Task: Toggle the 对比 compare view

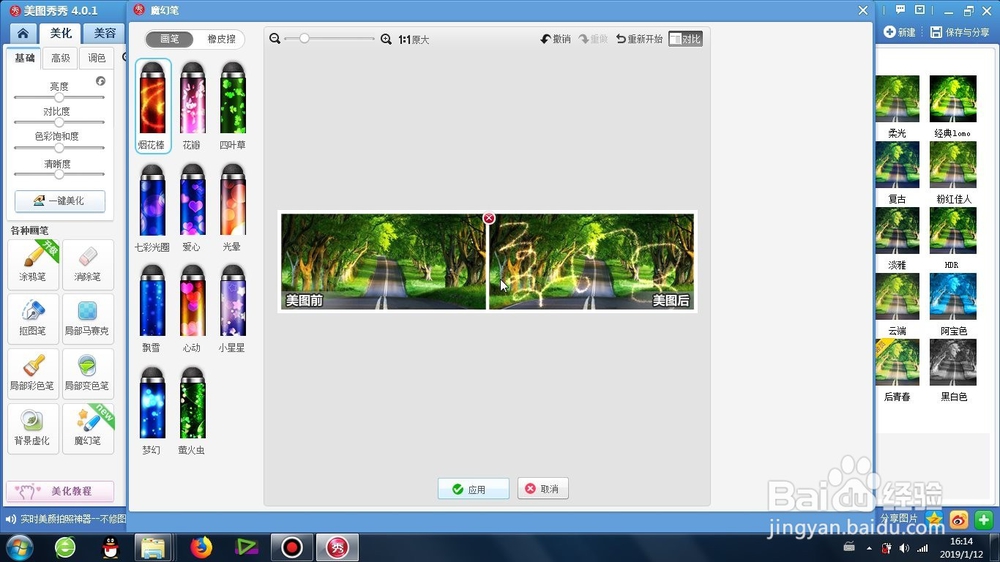Action: 686,39
